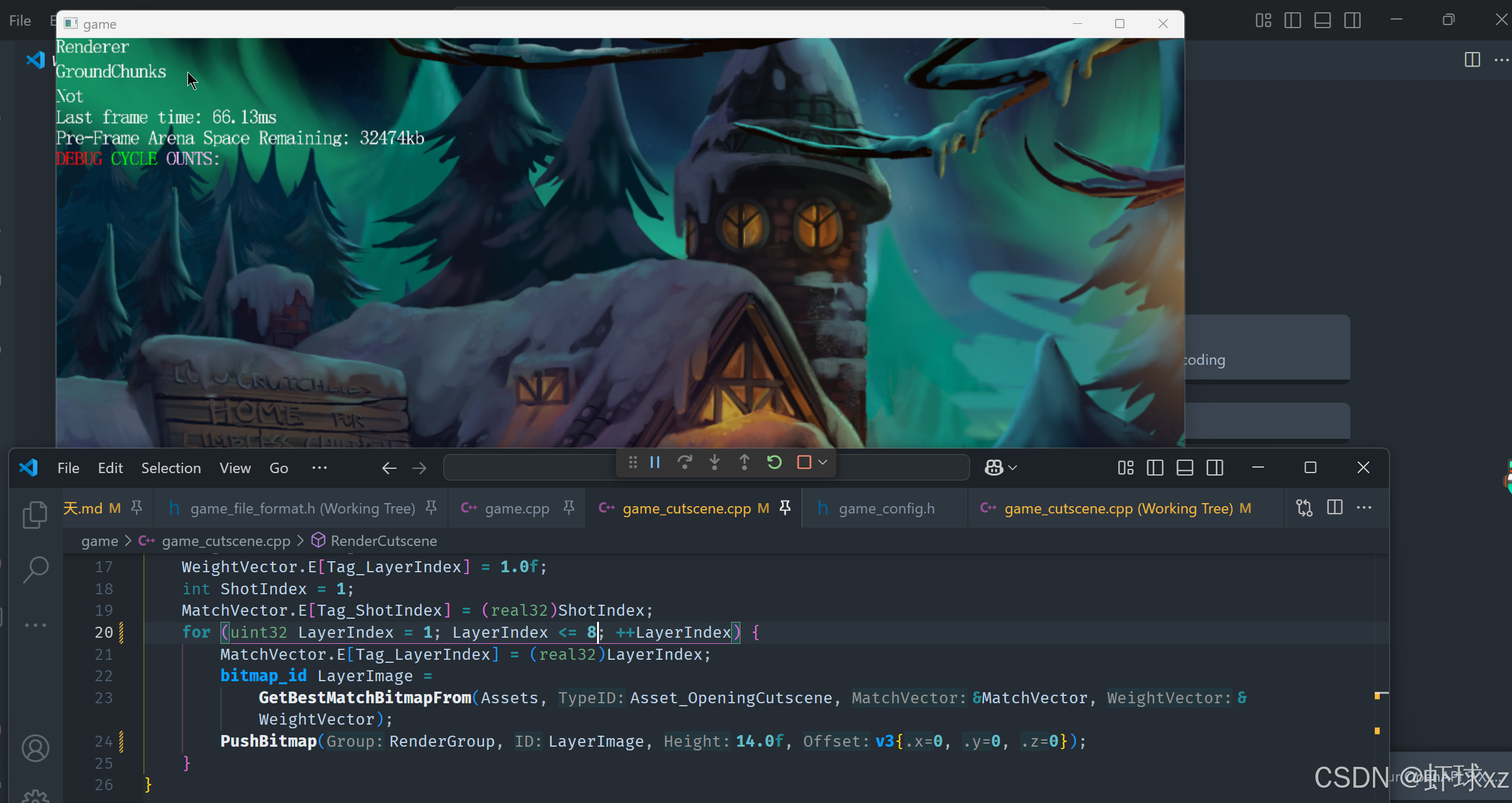This screenshot has width=1512, height=803.
Task: Open the Search view in the activity bar
Action: point(35,569)
